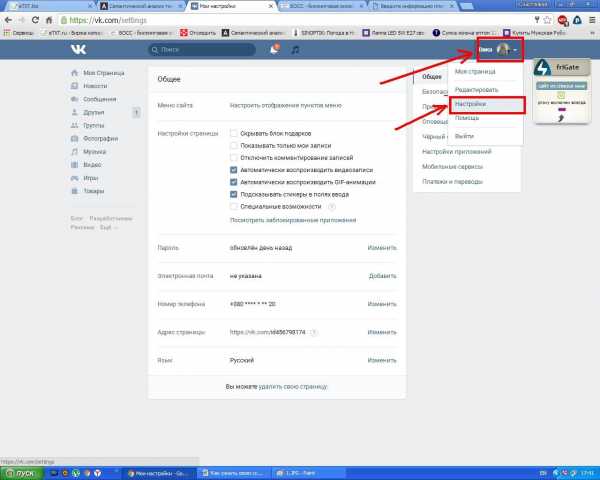The height and width of the screenshot is (480, 600).
Task: Uncheck Автоматически воспроизводить GIF-анимации
Action: pos(233,182)
